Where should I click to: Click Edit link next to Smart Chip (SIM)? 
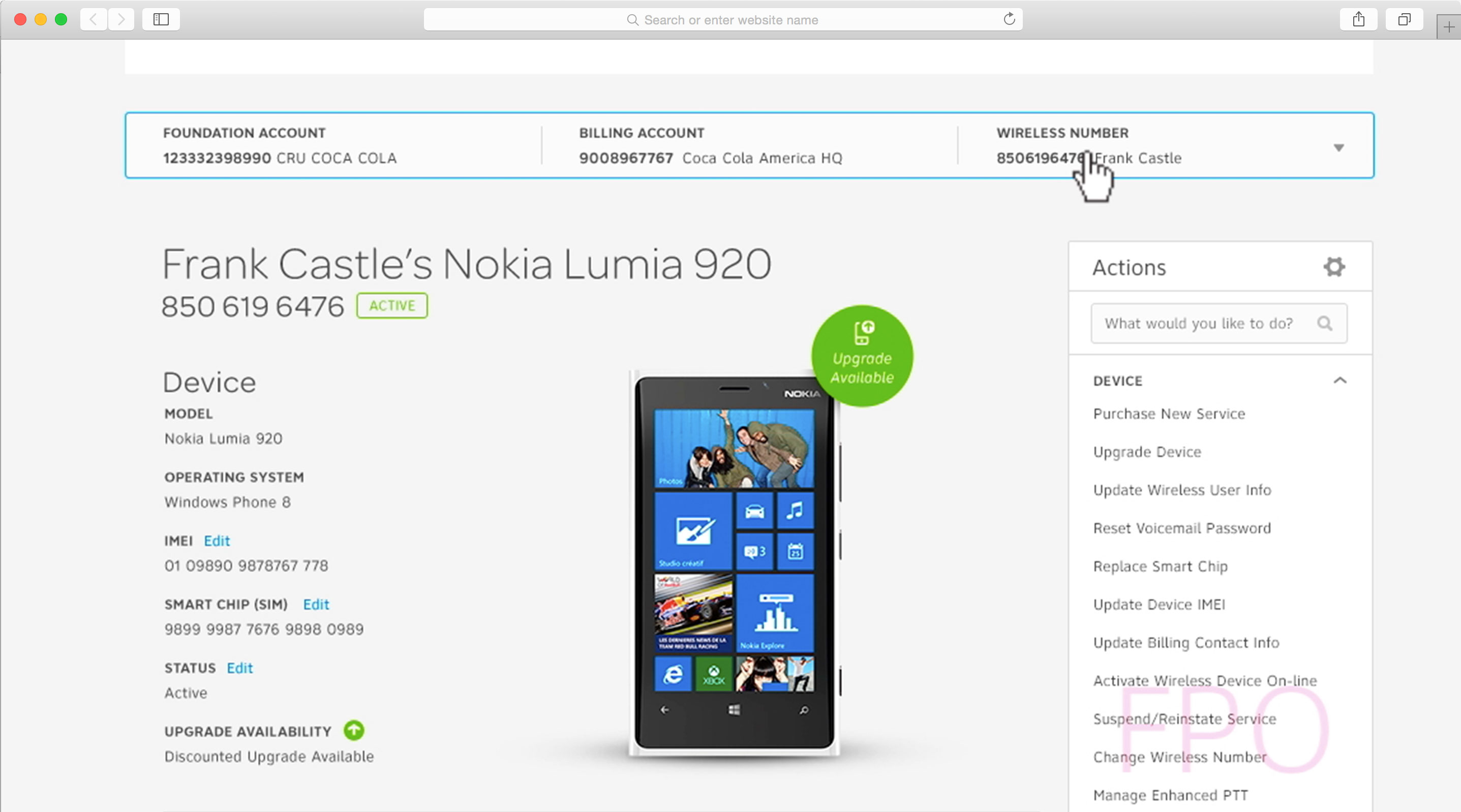click(x=316, y=605)
